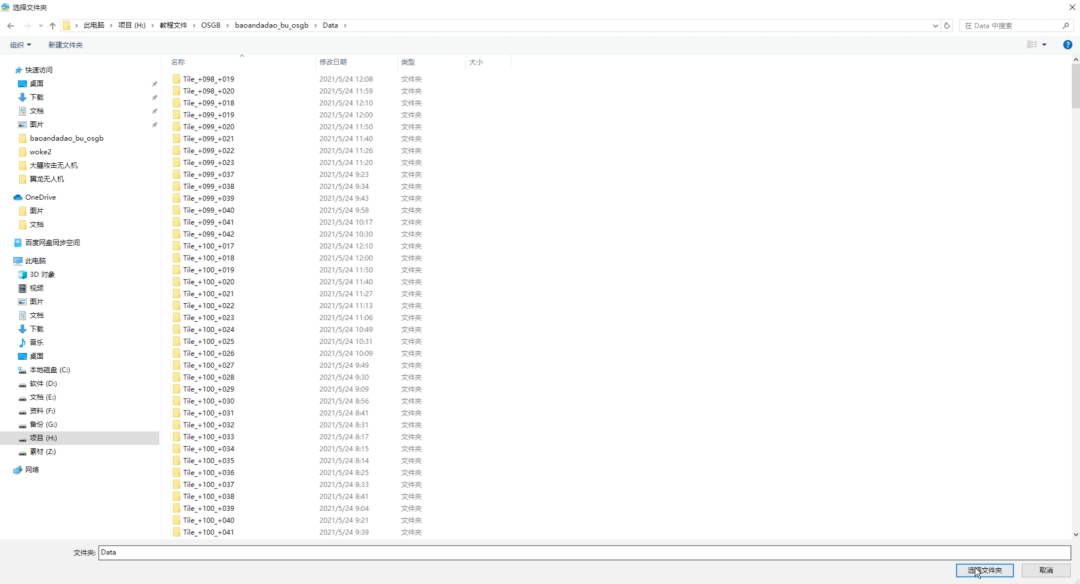Select 此电脑 in navigation pane
The width and height of the screenshot is (1080, 584).
[x=35, y=260]
